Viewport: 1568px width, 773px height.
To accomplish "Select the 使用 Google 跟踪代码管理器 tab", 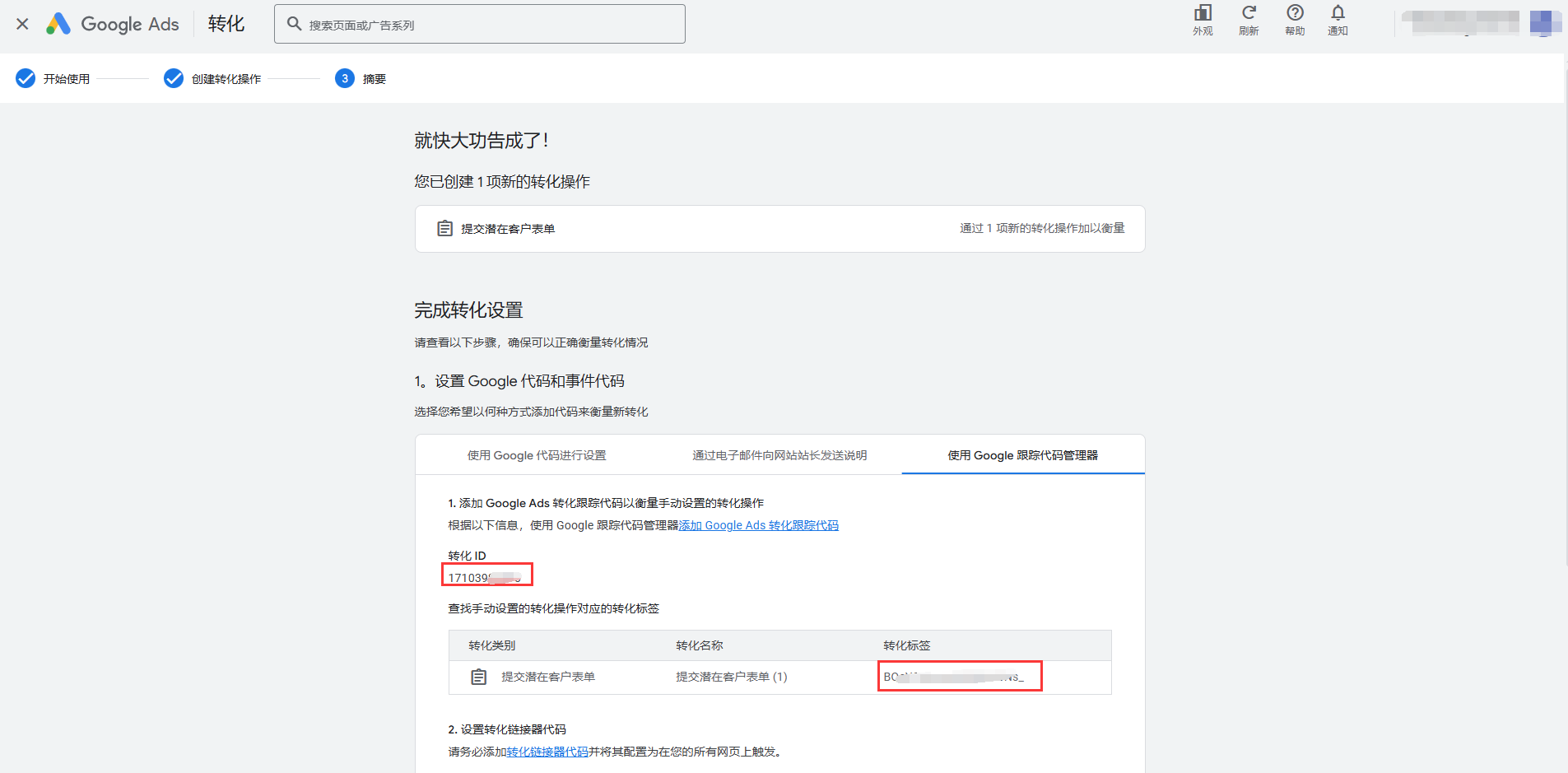I will click(x=1022, y=455).
